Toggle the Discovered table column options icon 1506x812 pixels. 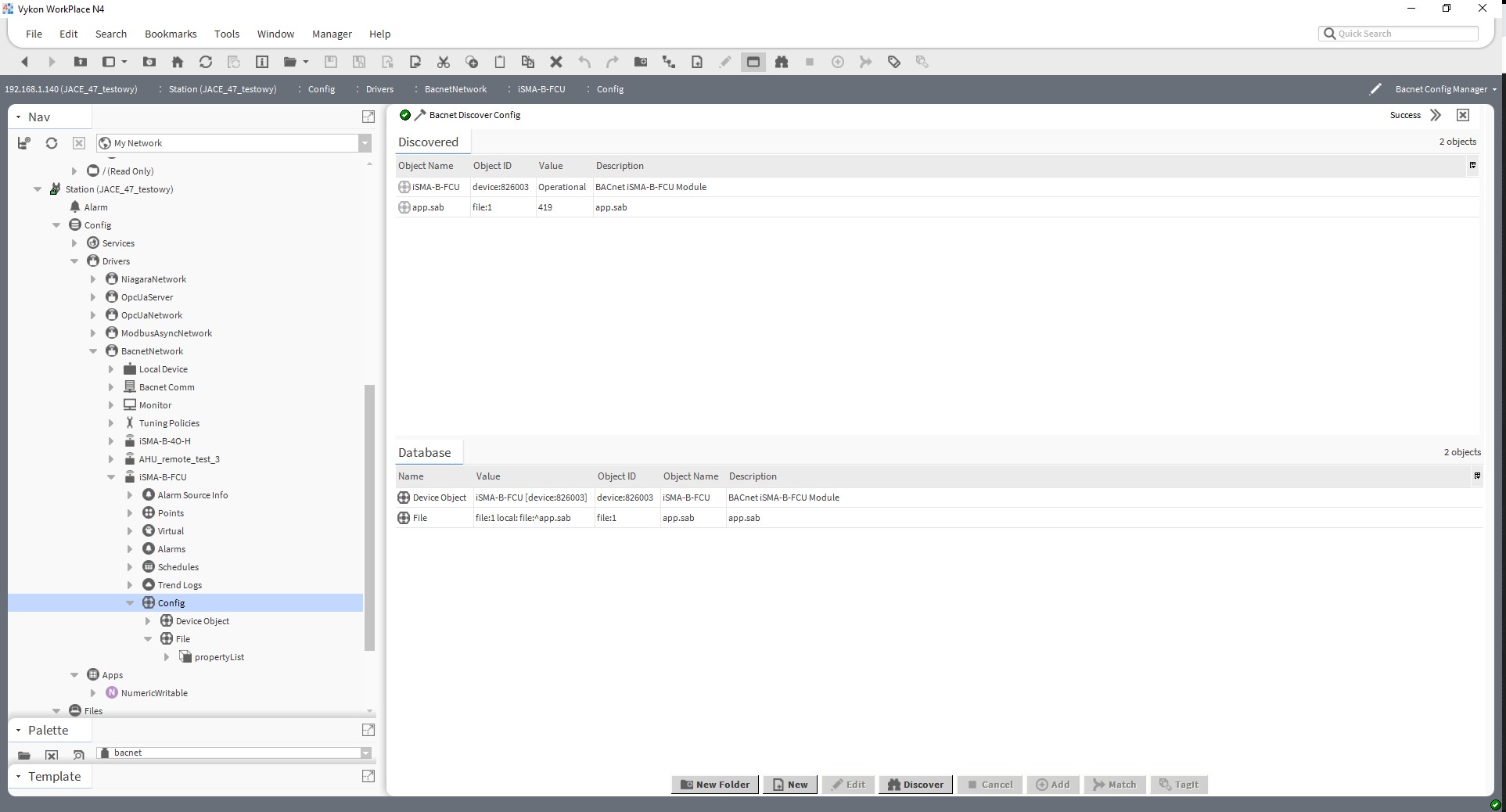1472,165
